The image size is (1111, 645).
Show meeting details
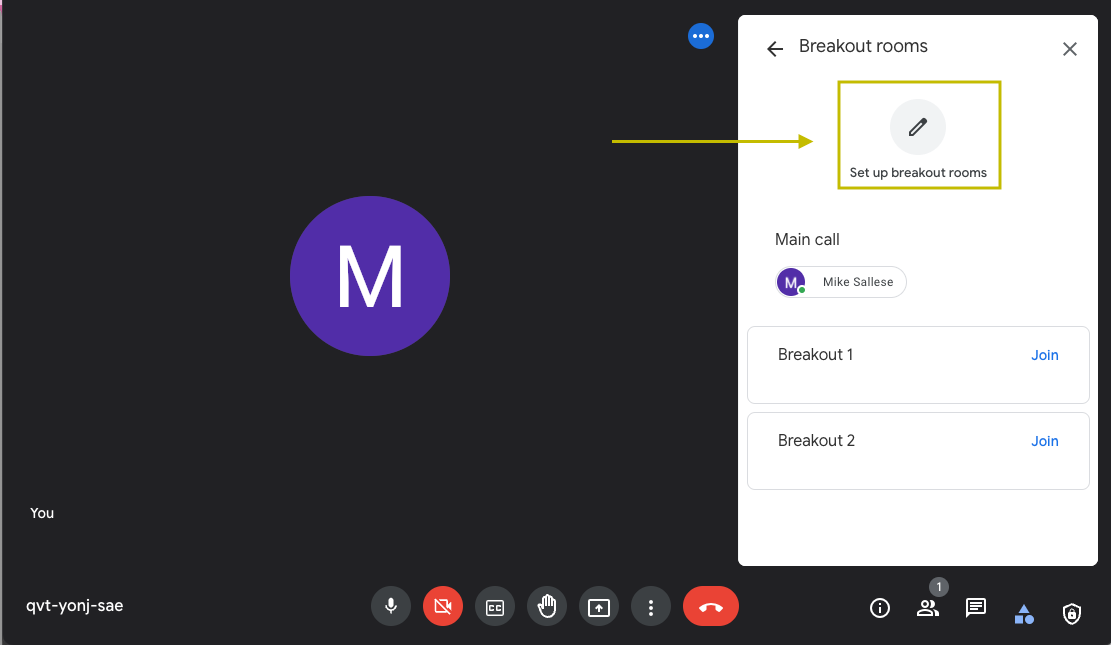point(880,608)
